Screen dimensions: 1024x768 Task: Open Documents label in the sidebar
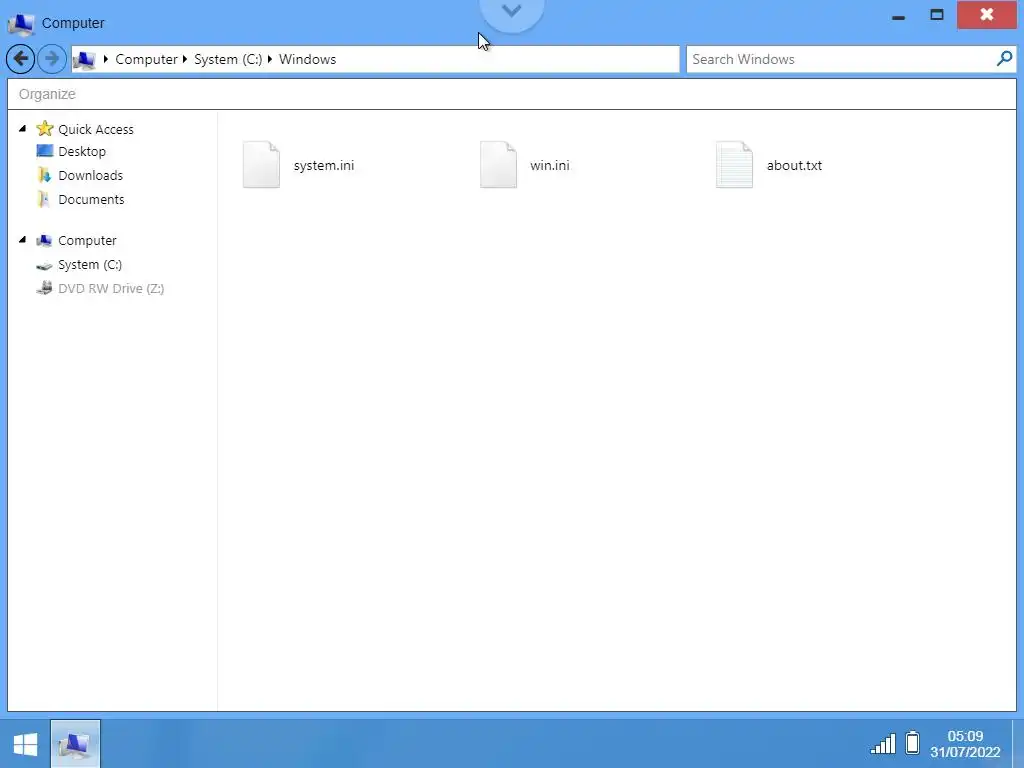pos(91,199)
